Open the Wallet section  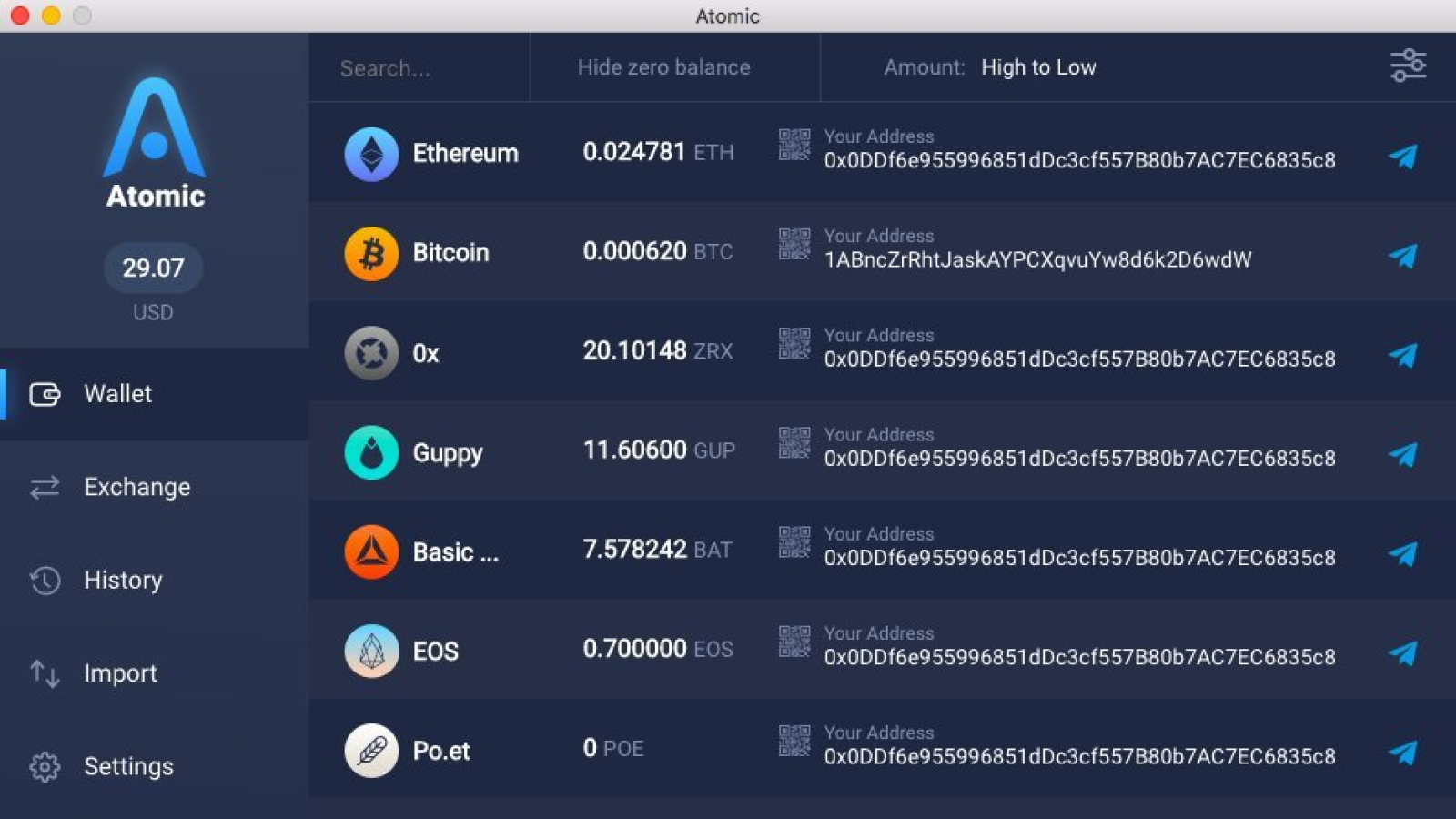pyautogui.click(x=154, y=394)
